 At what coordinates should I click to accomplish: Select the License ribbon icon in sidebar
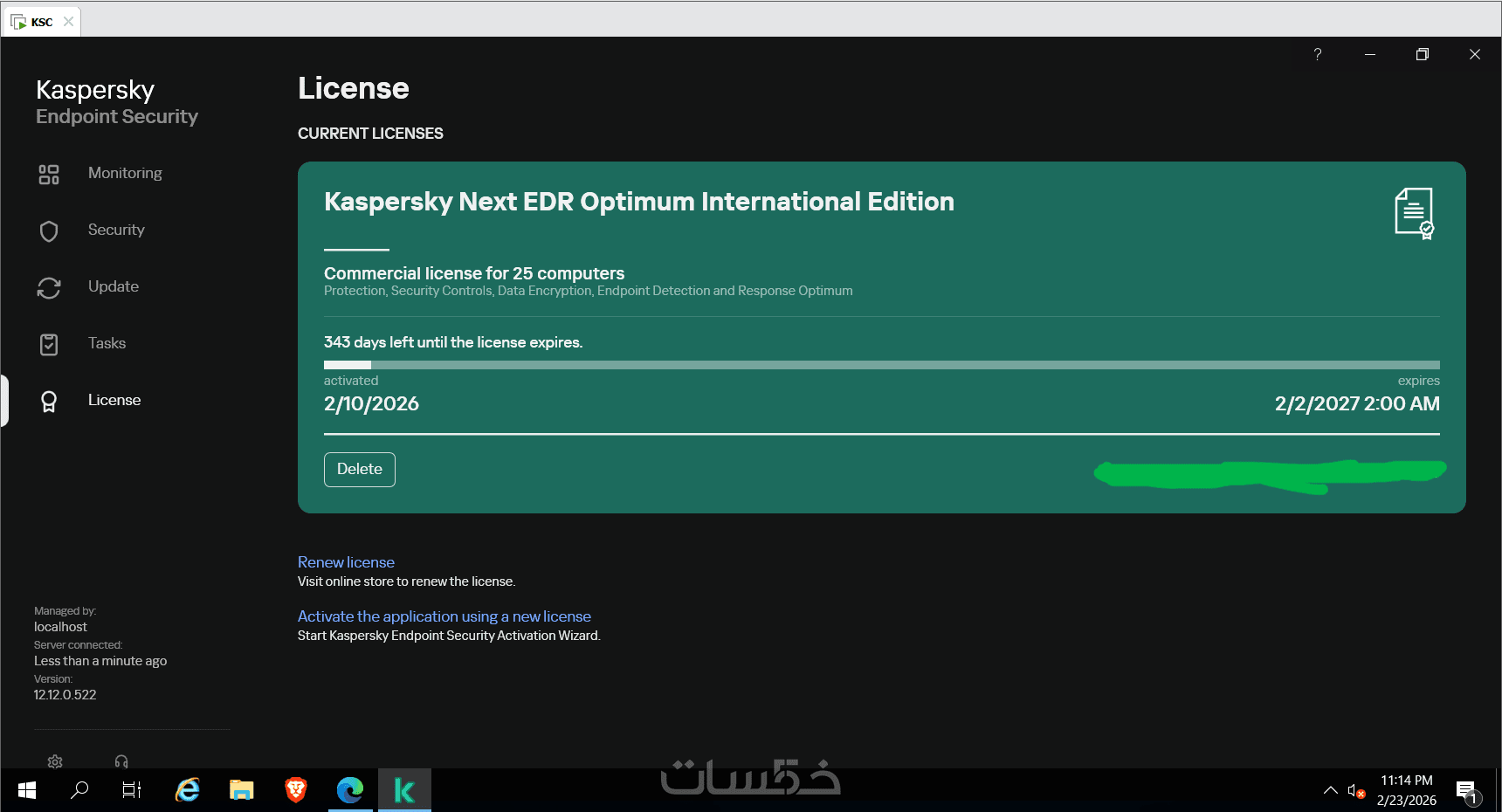pos(49,402)
